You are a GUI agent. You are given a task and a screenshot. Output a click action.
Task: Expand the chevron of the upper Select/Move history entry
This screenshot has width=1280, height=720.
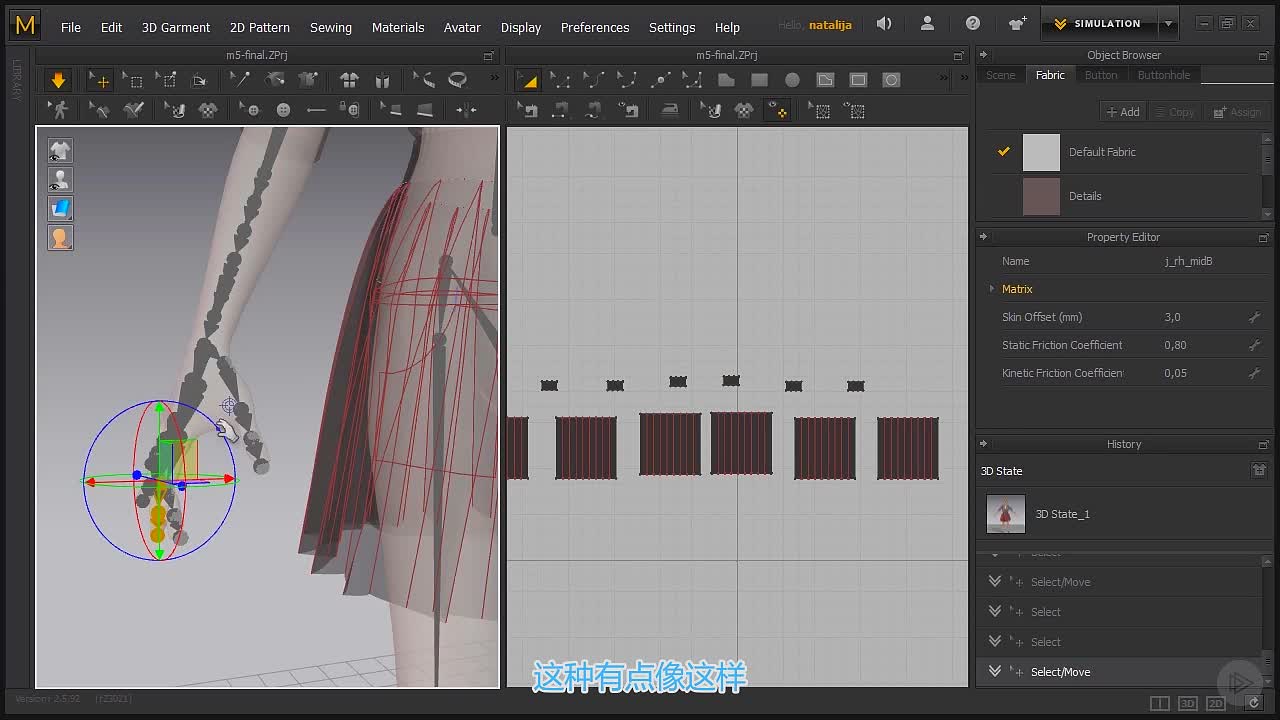coord(995,581)
